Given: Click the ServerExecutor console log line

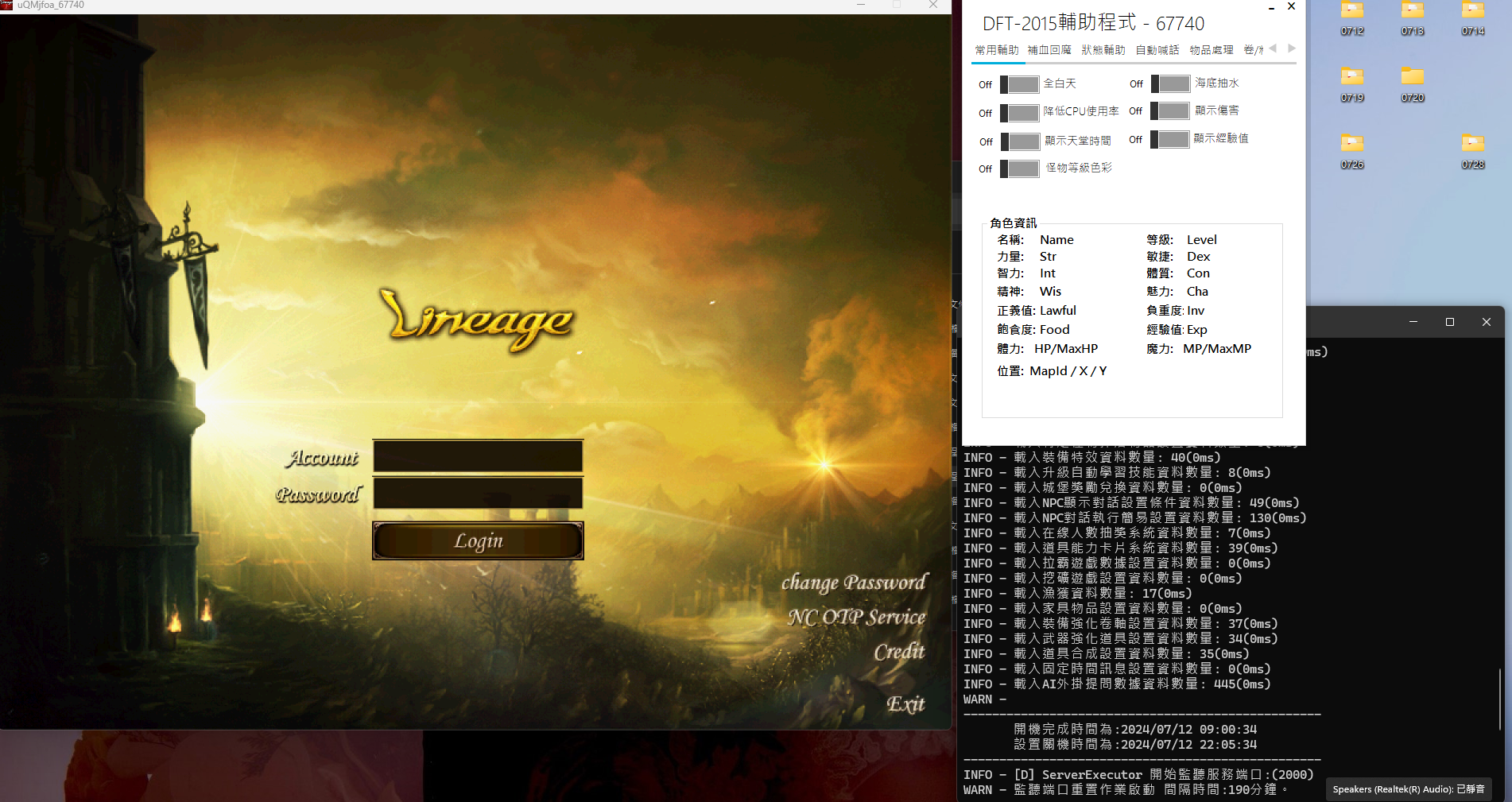Looking at the screenshot, I should tap(1138, 775).
